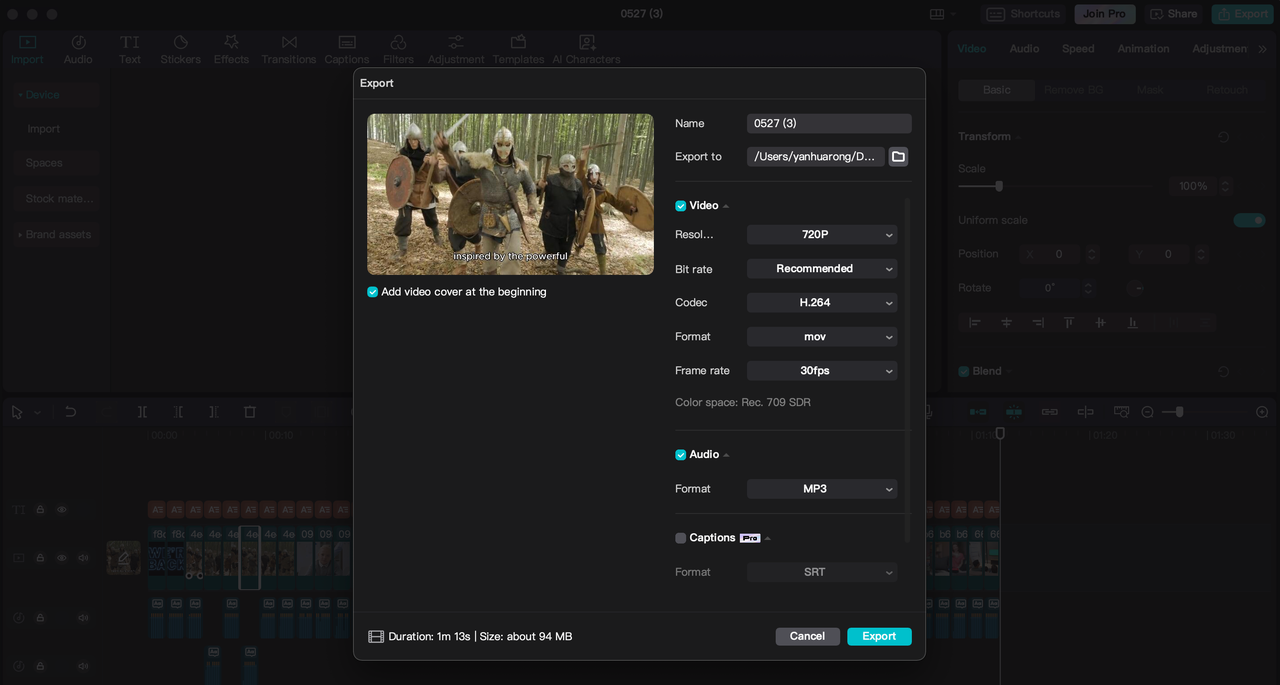Click the timeline playhead marker
Image resolution: width=1280 pixels, height=685 pixels.
[x=999, y=433]
